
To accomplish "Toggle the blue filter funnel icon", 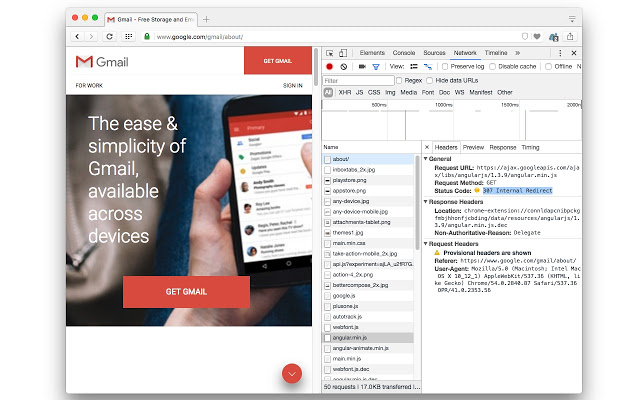I will [376, 67].
